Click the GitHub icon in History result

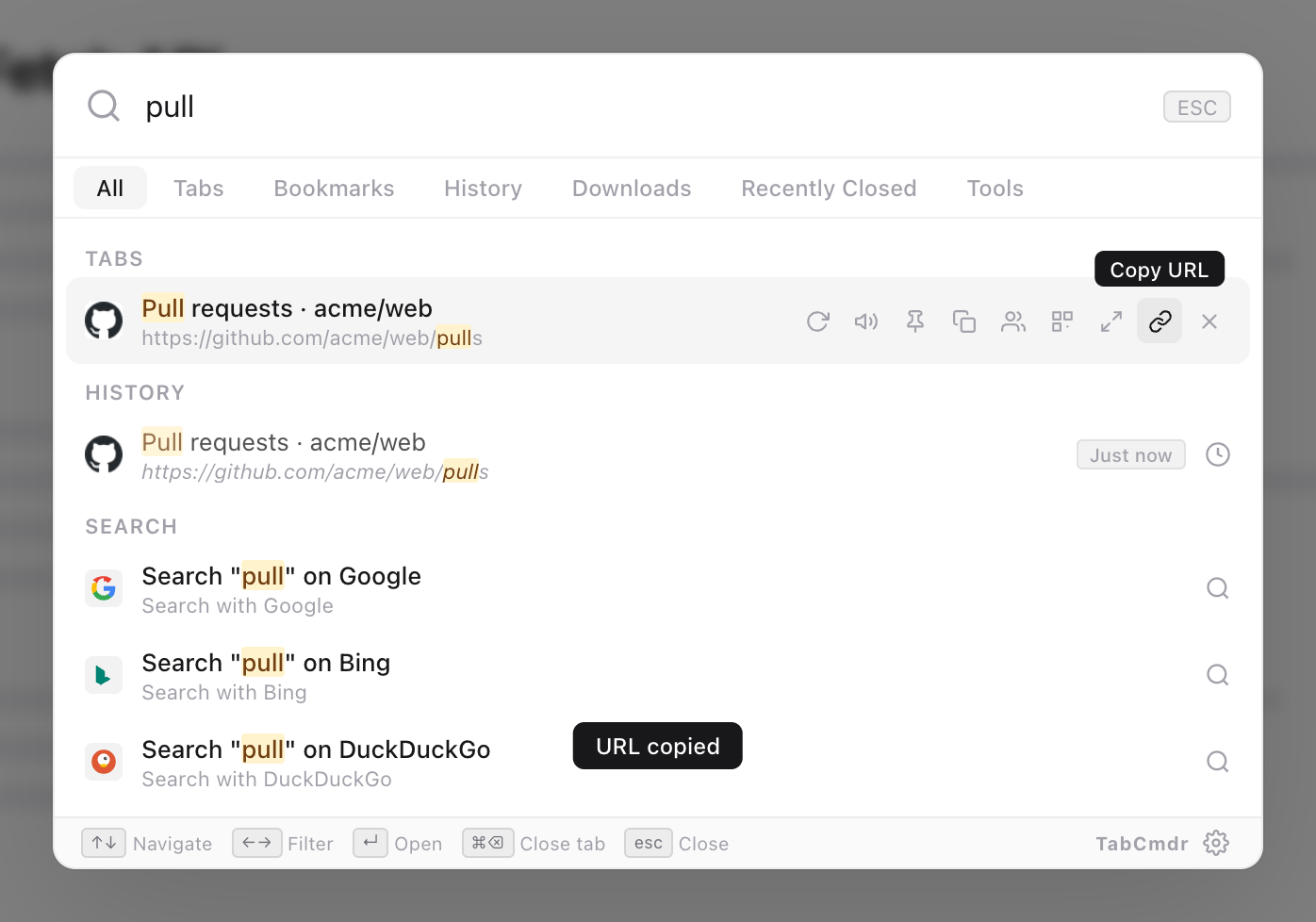click(104, 454)
